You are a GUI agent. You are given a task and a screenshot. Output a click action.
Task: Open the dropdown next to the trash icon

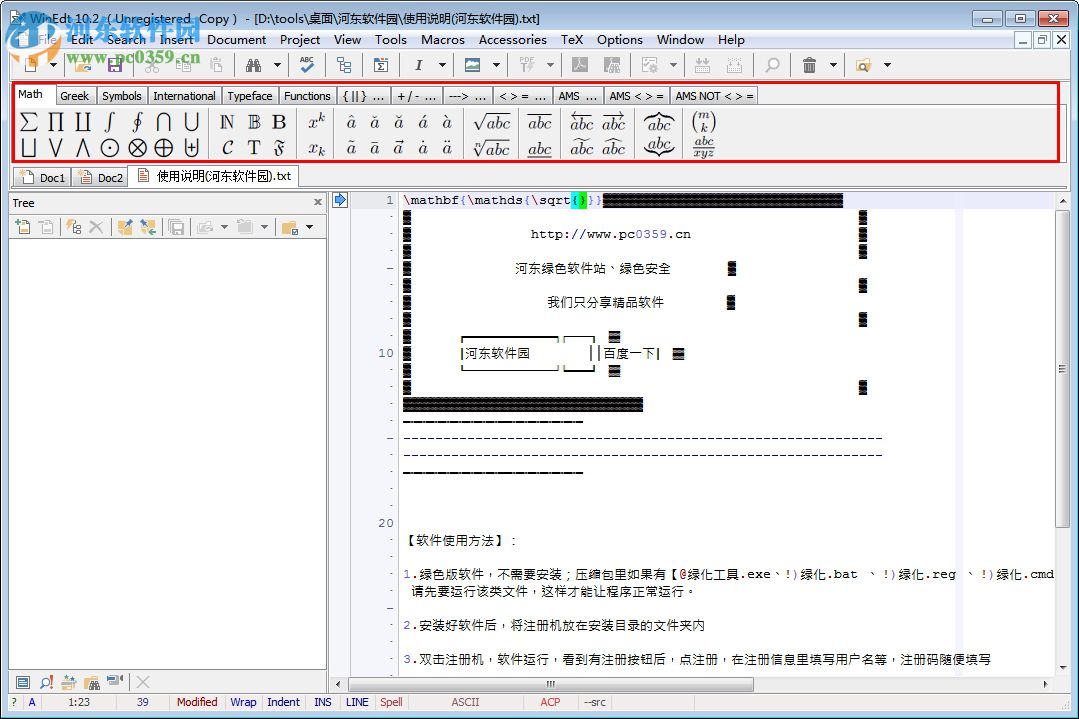point(833,65)
